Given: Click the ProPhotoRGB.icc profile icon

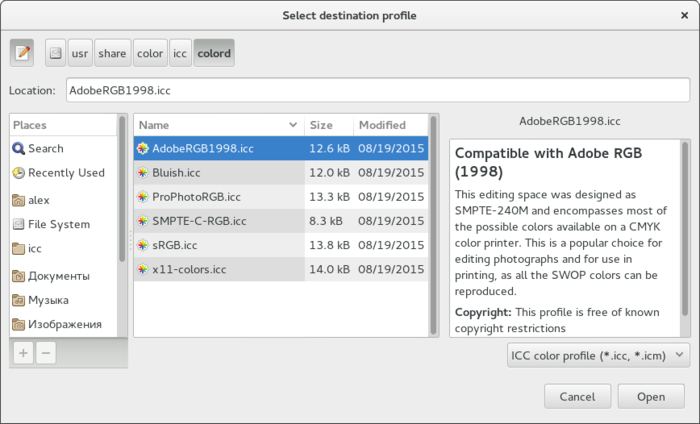Looking at the screenshot, I should (x=142, y=196).
